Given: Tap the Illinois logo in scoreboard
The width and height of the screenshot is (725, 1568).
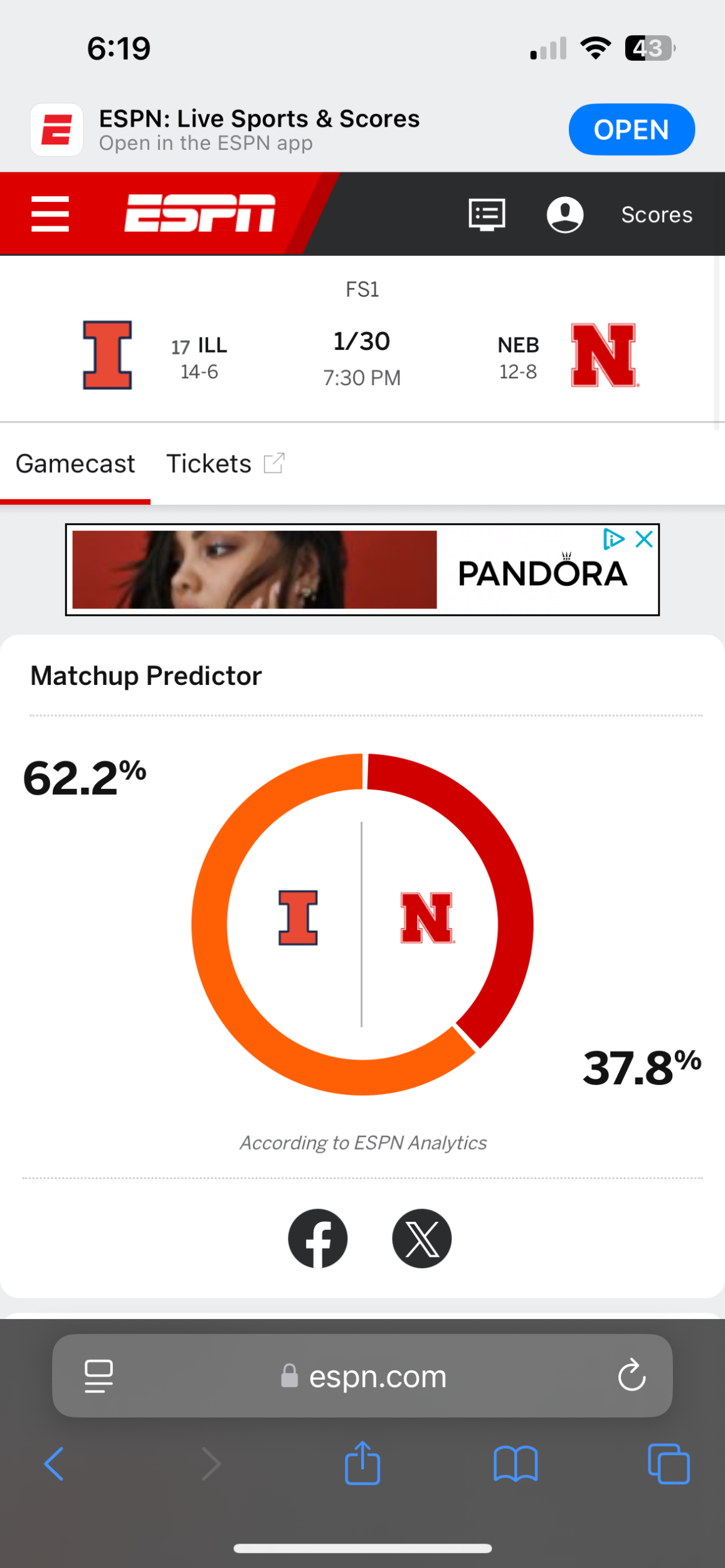Looking at the screenshot, I should click(x=107, y=355).
